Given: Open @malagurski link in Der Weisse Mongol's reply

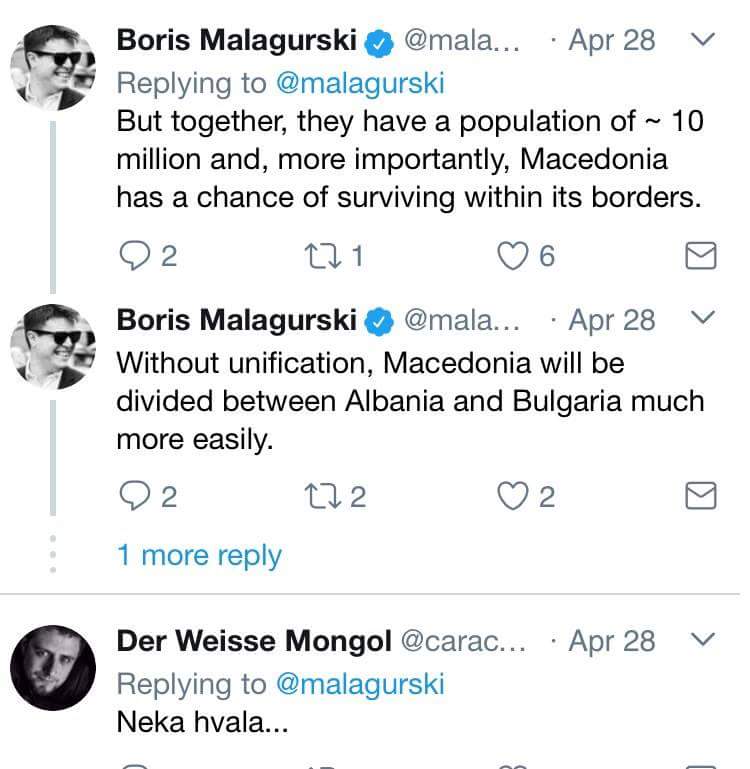Looking at the screenshot, I should (x=358, y=683).
